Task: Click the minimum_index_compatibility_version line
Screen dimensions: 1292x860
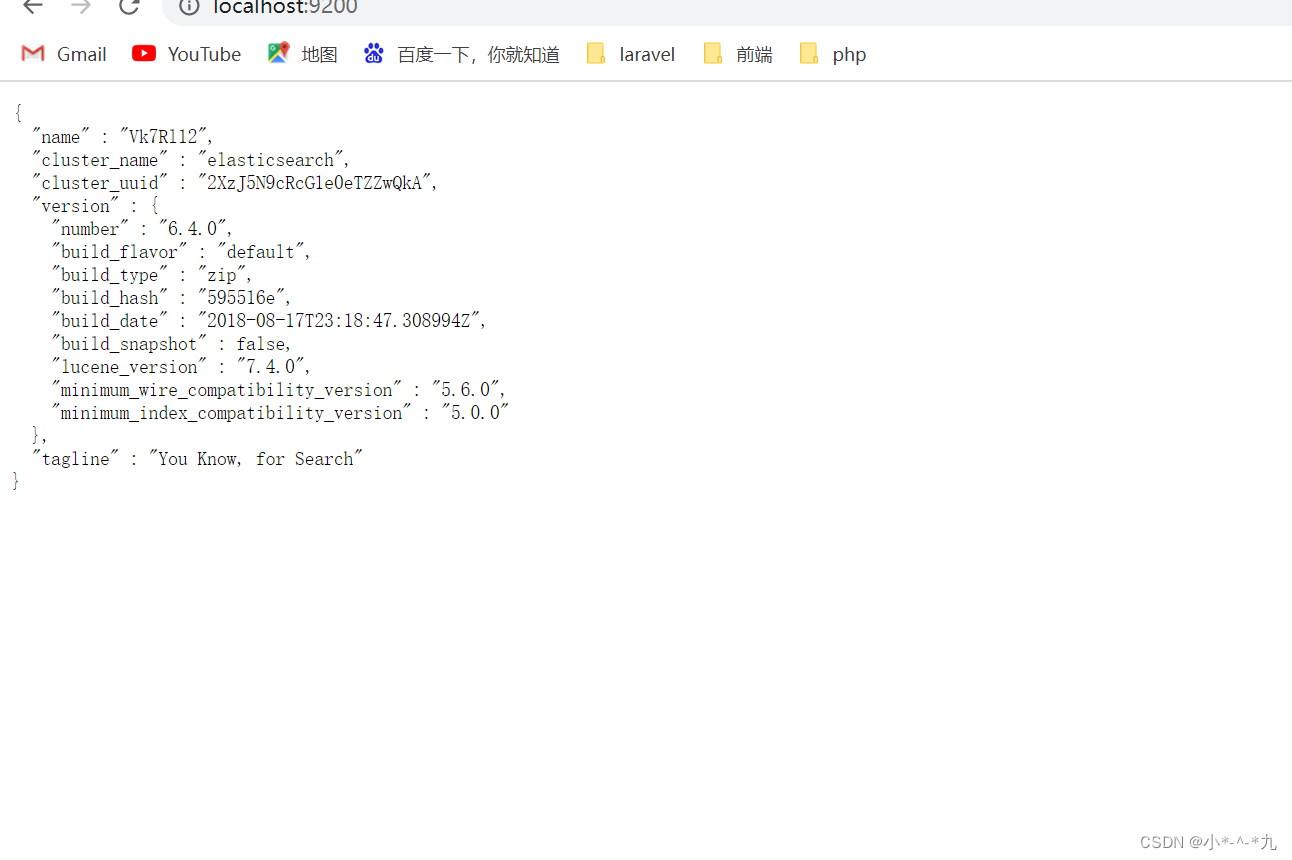Action: 280,413
